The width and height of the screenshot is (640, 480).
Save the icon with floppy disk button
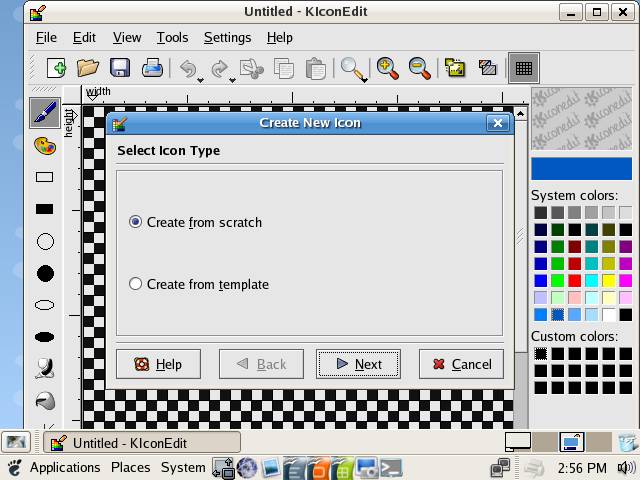(x=120, y=68)
